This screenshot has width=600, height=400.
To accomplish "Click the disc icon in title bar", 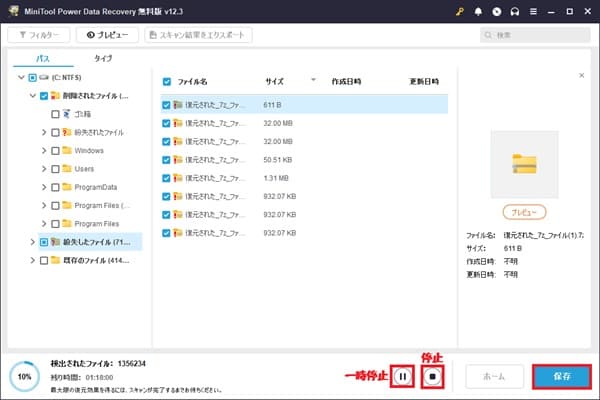I will tap(496, 11).
